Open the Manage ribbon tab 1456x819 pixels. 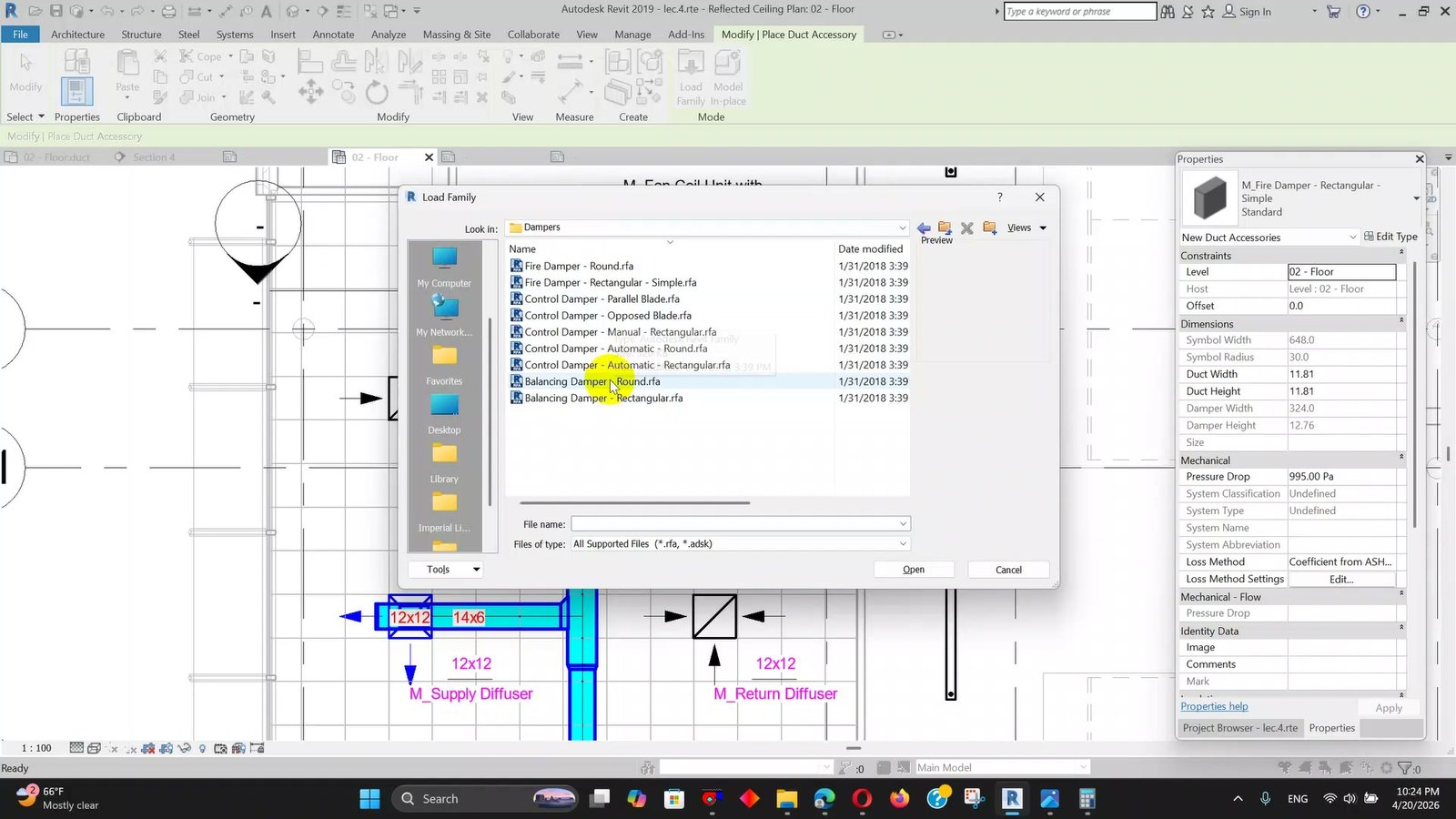click(x=632, y=35)
